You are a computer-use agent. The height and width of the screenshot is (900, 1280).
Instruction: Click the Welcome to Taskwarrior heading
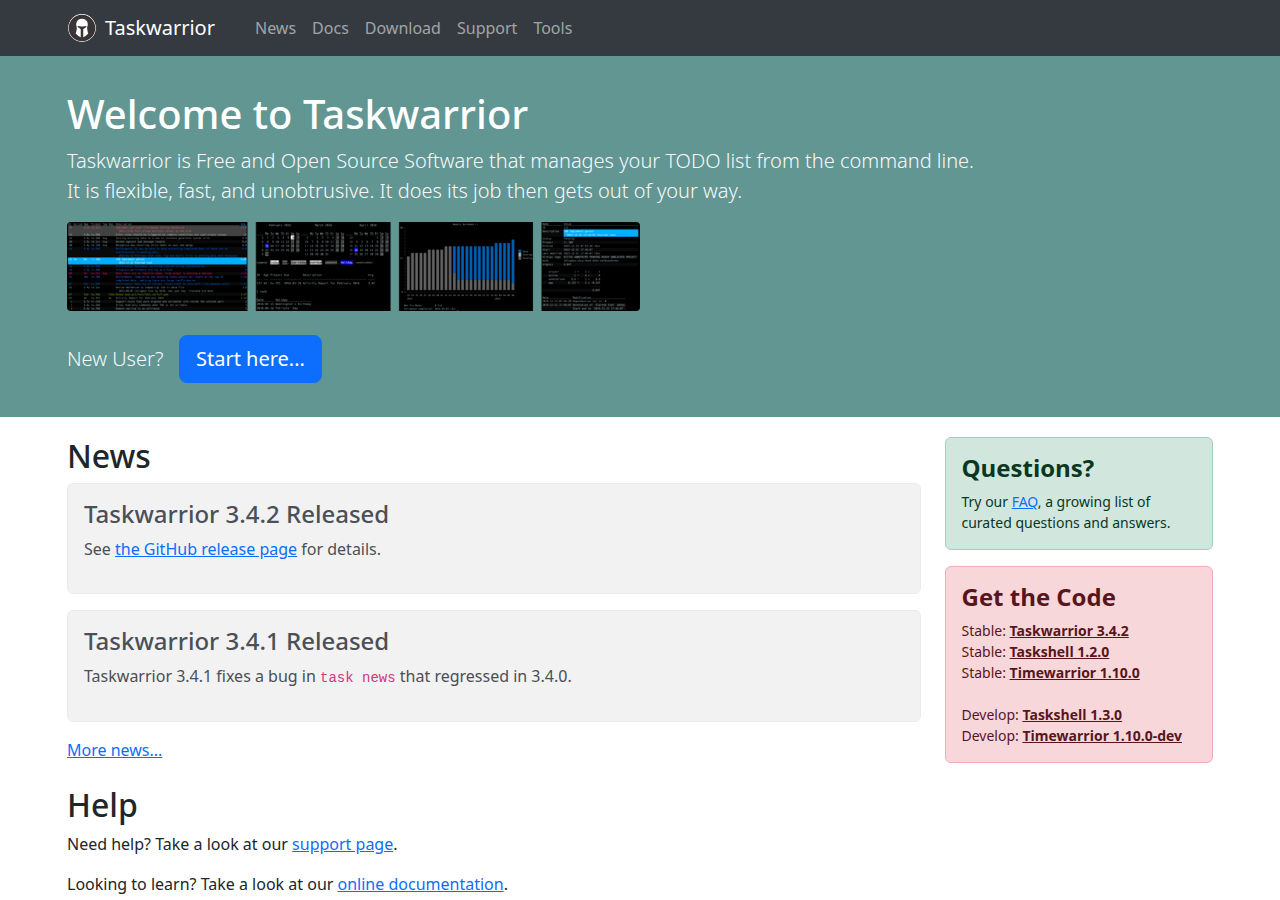tap(297, 114)
